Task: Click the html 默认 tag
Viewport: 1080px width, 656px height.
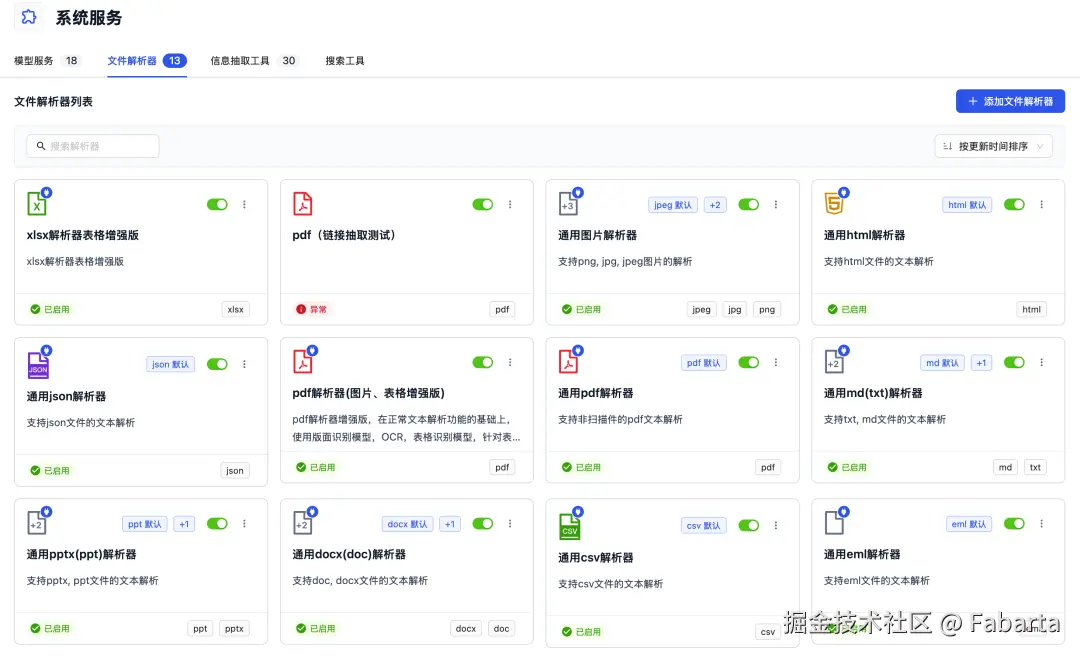Action: (x=967, y=205)
